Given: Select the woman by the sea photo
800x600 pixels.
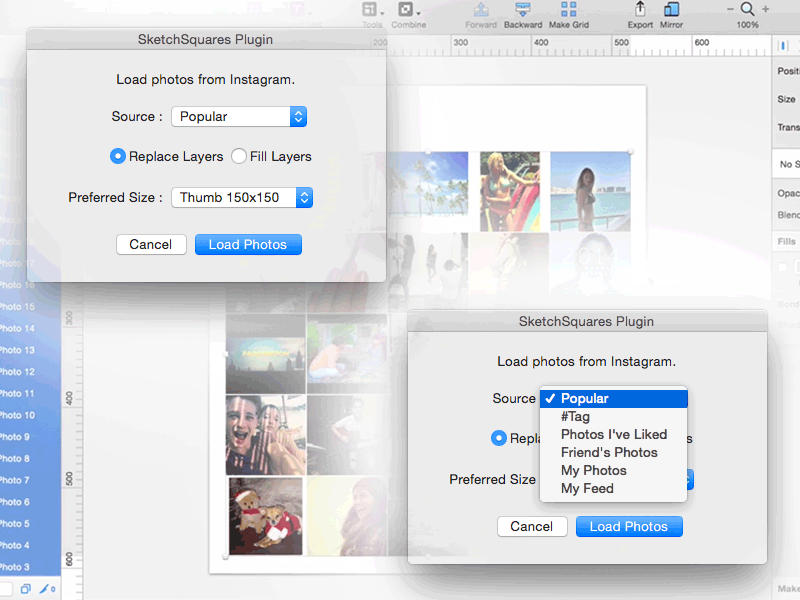Looking at the screenshot, I should pos(590,191).
